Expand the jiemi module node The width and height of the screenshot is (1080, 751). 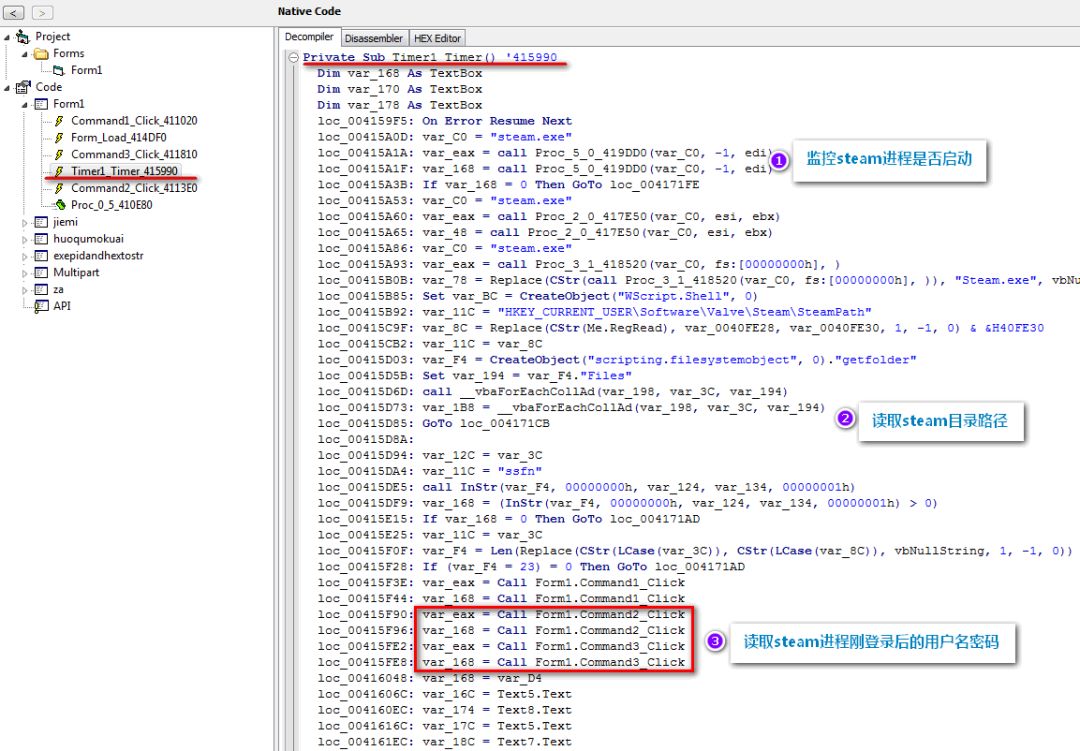(x=25, y=223)
